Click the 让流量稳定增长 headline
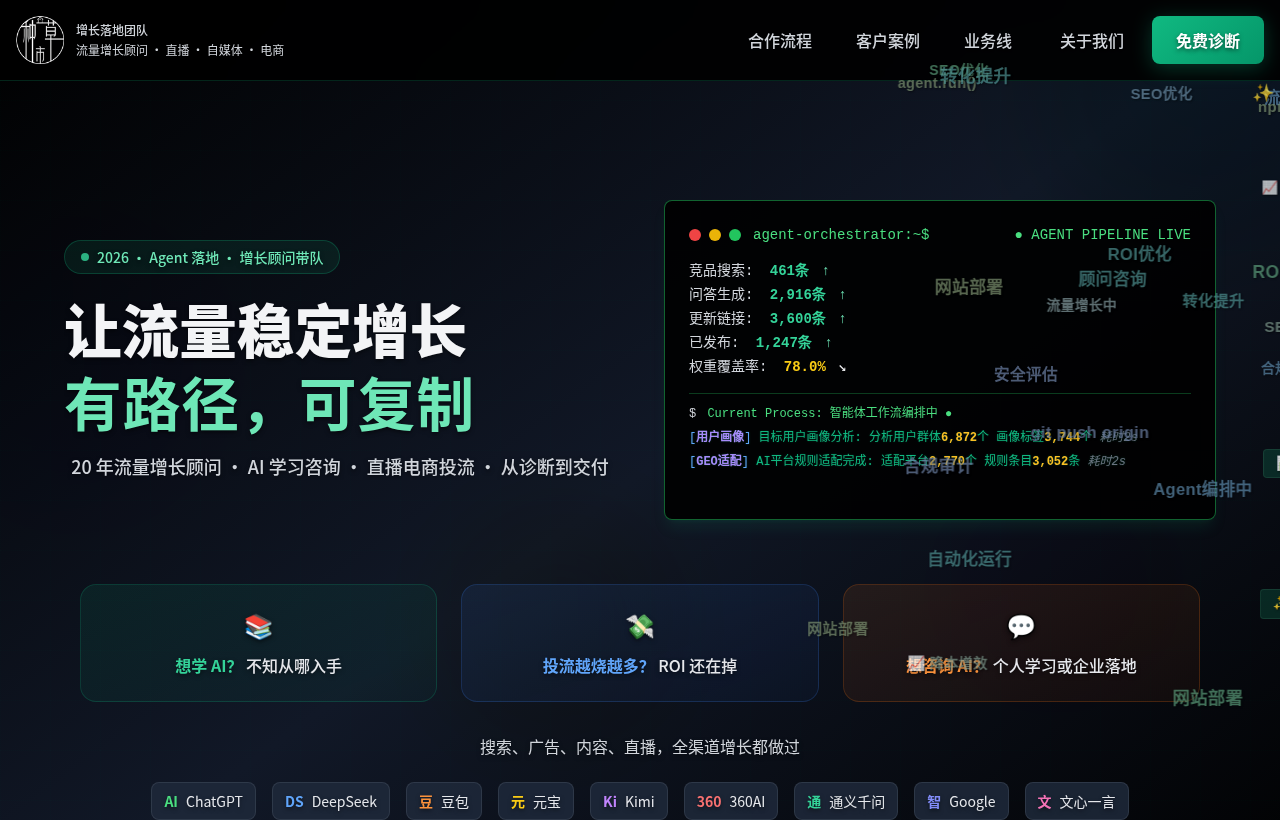 266,331
